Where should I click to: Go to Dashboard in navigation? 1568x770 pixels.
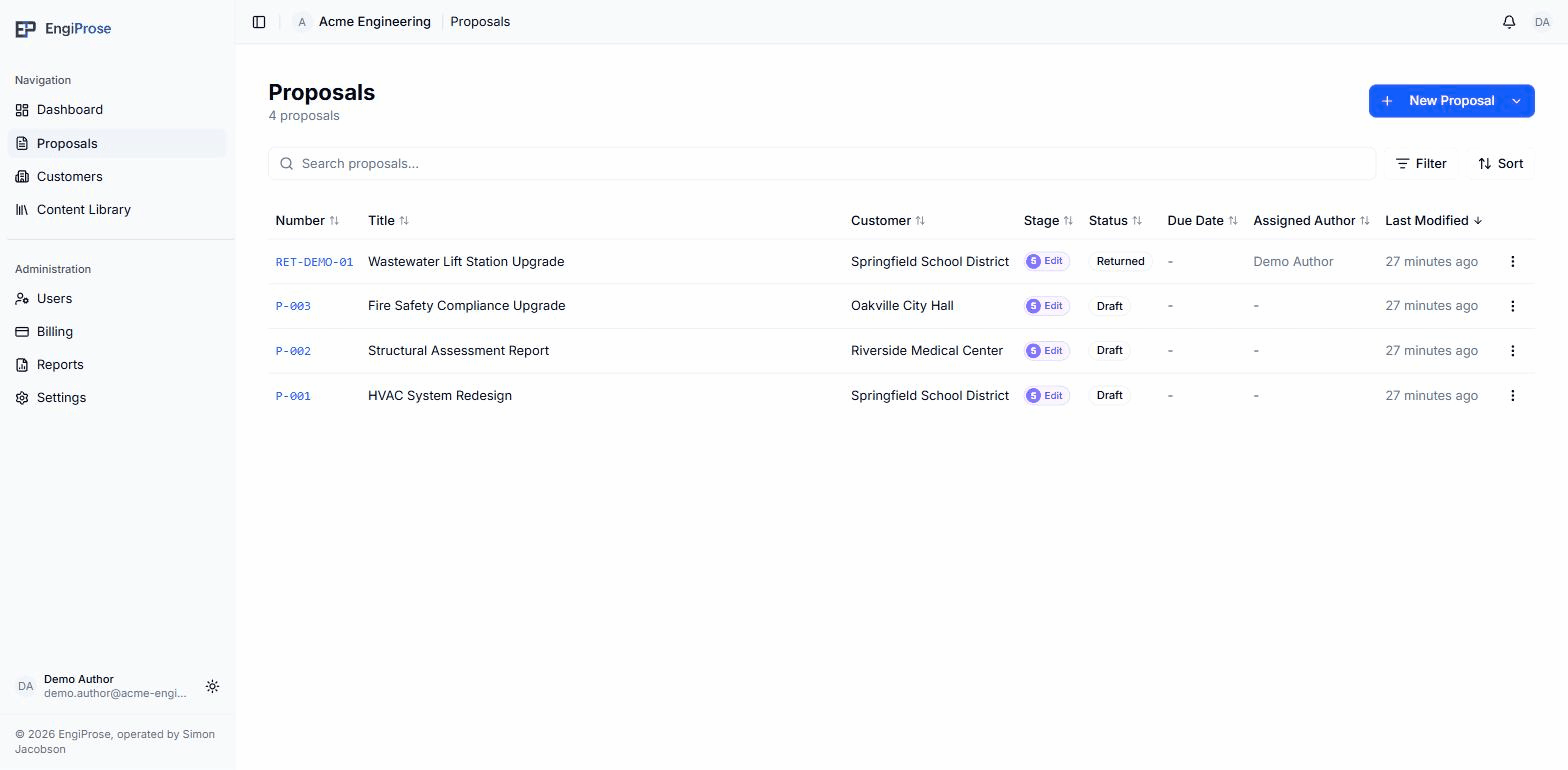point(117,110)
